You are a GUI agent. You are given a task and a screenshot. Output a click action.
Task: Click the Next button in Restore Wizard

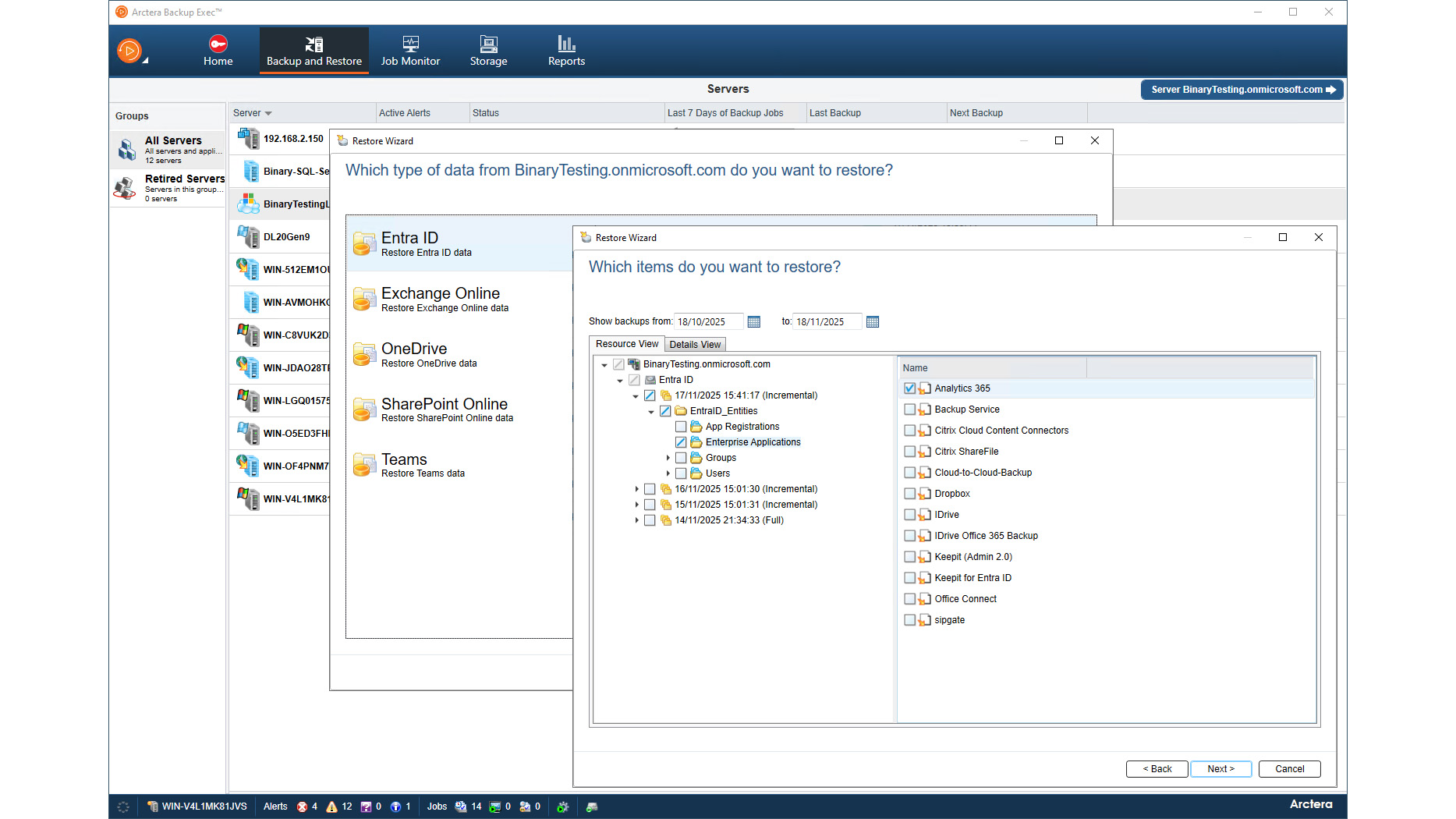click(x=1220, y=768)
